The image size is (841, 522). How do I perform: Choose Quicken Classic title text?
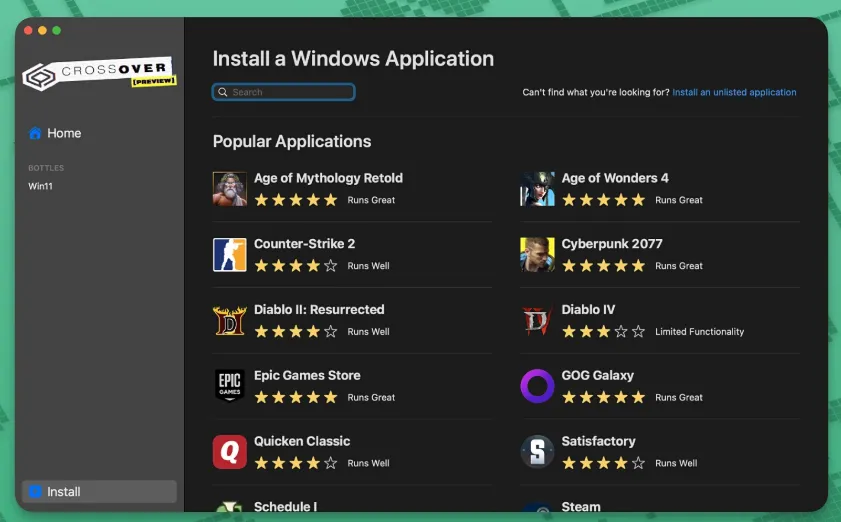[x=302, y=441]
